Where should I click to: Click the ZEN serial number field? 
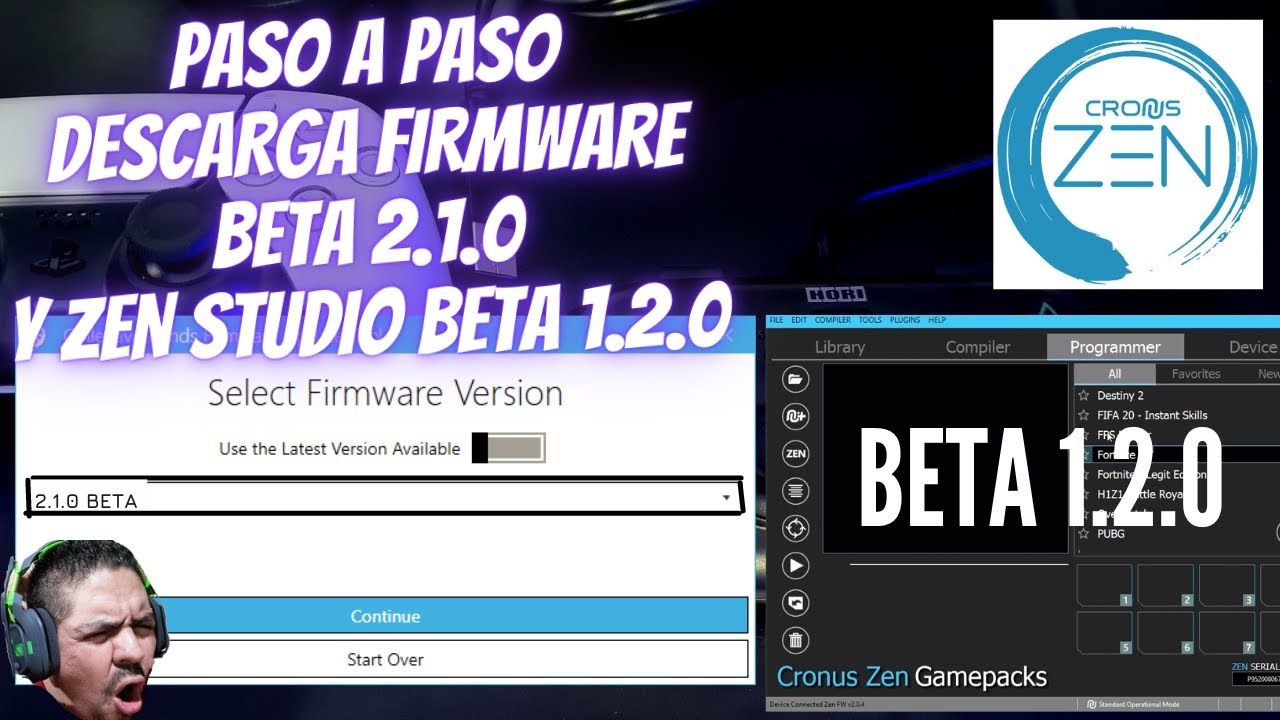[1256, 680]
